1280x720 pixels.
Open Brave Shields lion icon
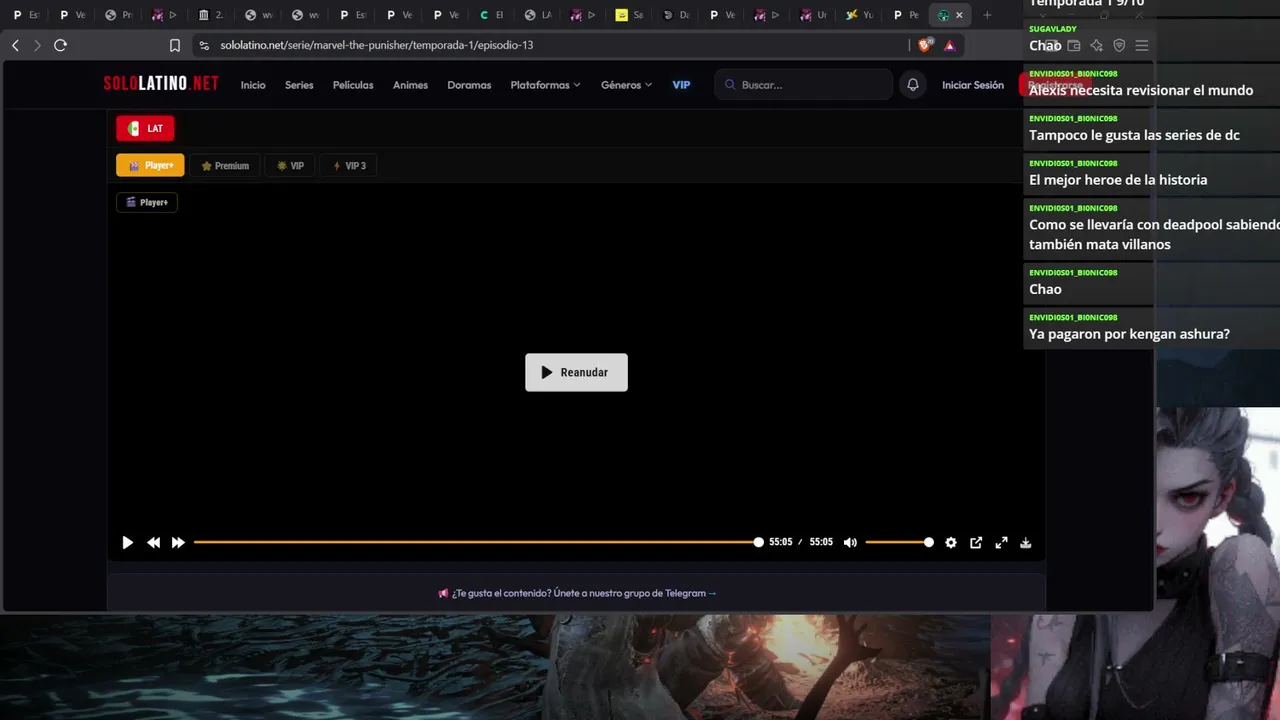925,45
